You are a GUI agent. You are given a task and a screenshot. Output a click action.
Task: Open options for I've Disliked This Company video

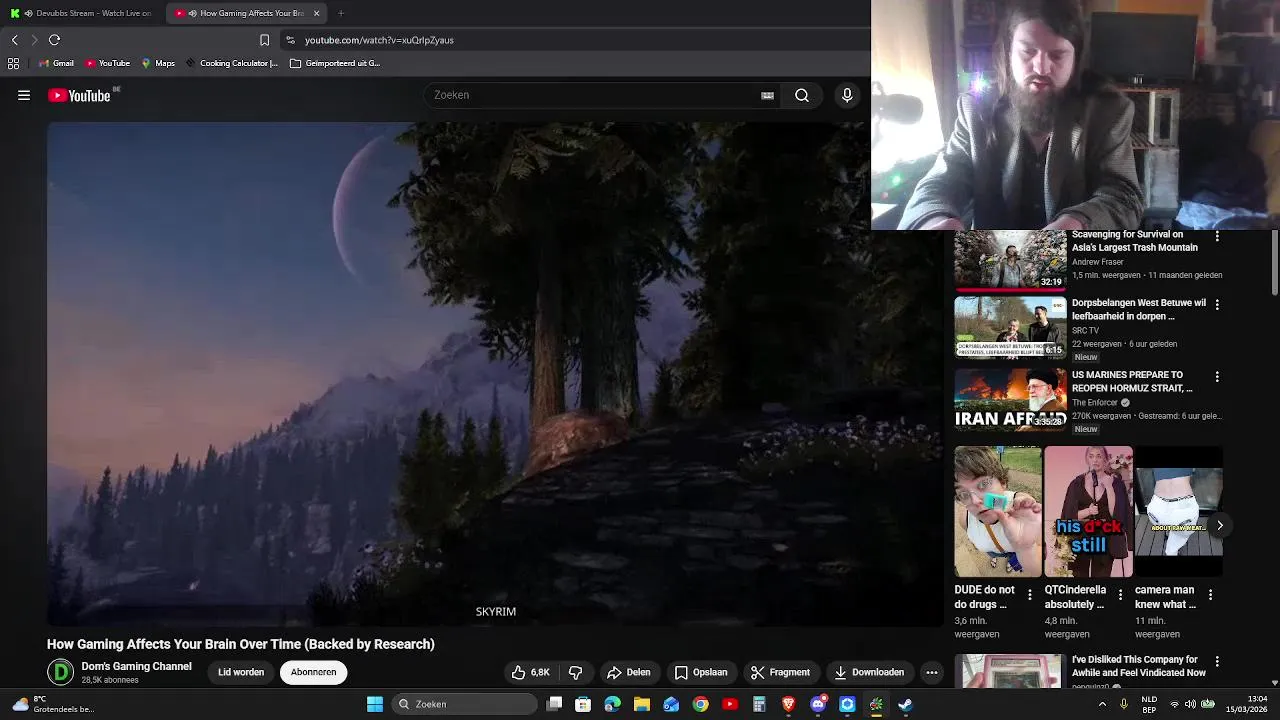tap(1217, 661)
